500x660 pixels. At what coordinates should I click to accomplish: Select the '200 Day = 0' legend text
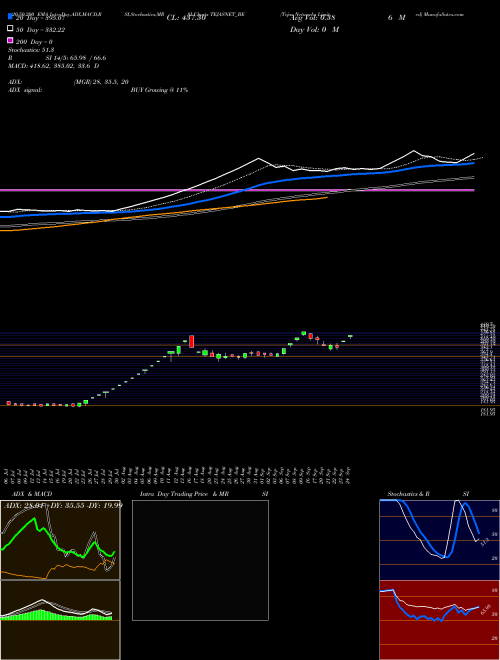[35, 42]
